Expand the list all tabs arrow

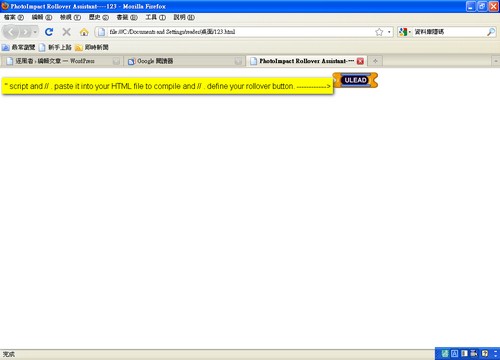(x=496, y=61)
